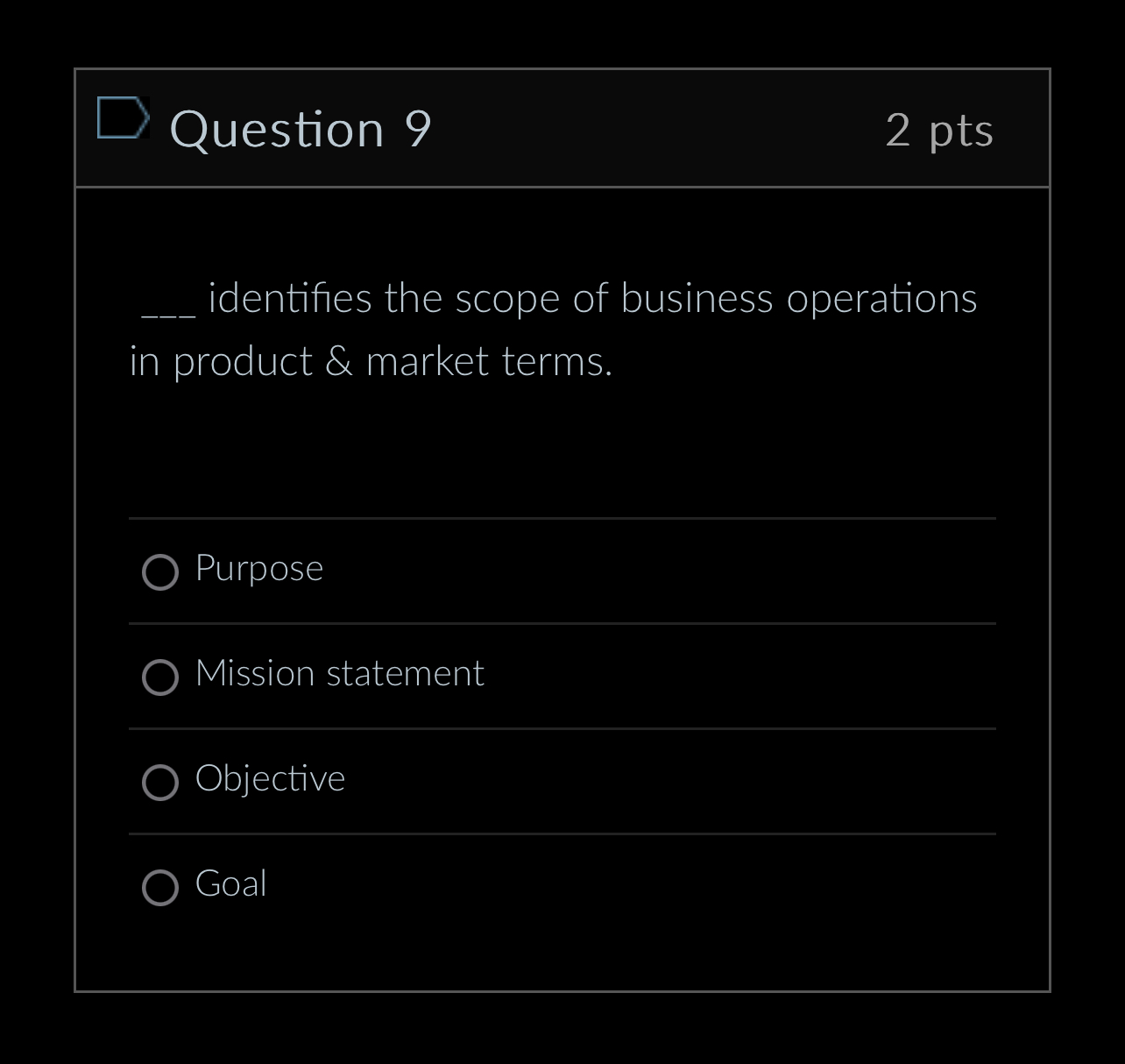Select the Mission statement radio button

pyautogui.click(x=159, y=677)
